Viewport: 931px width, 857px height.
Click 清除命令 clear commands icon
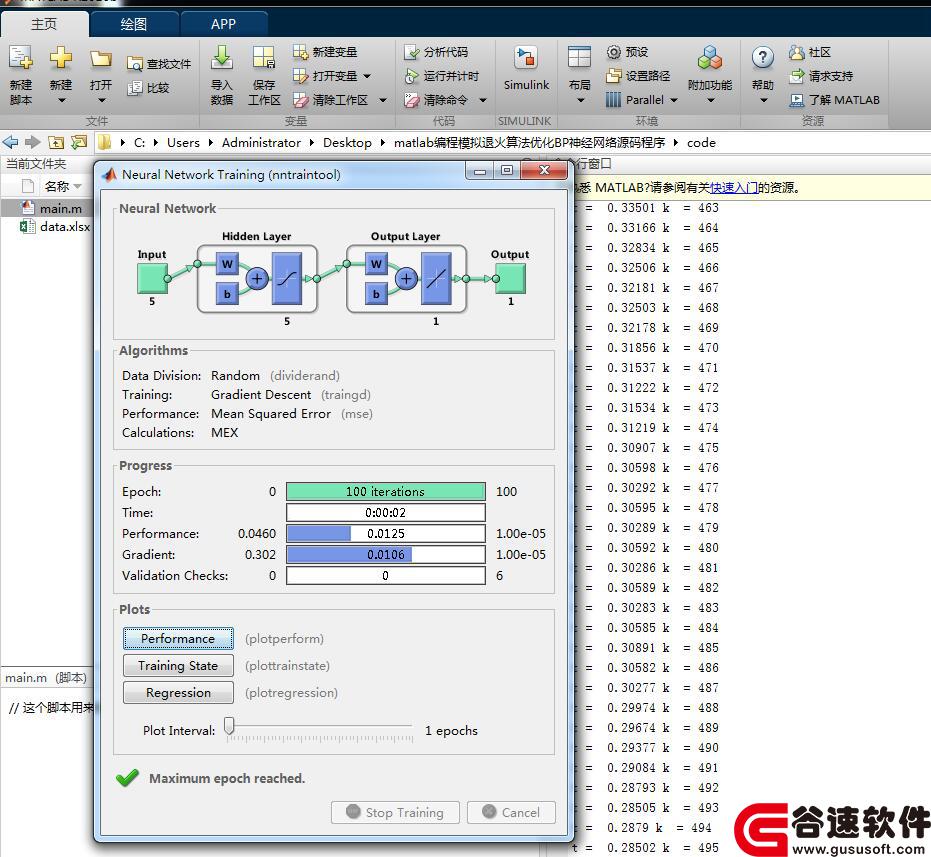[x=411, y=100]
